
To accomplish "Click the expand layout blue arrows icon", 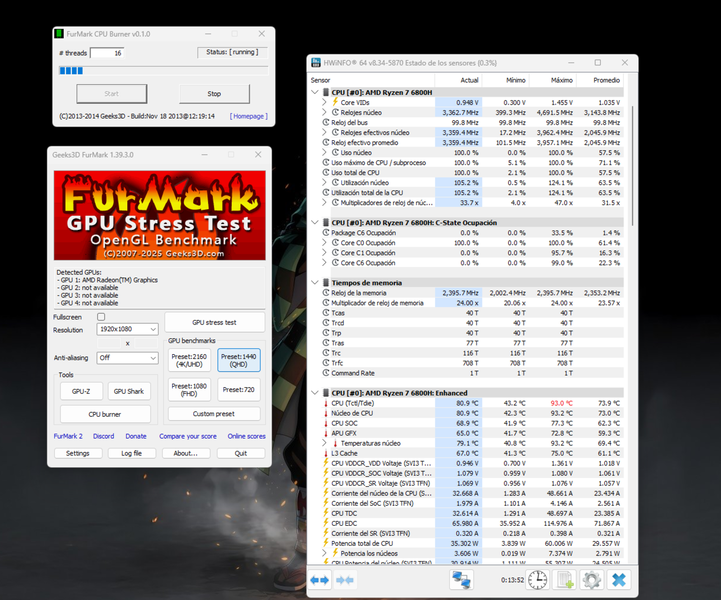I will point(320,579).
